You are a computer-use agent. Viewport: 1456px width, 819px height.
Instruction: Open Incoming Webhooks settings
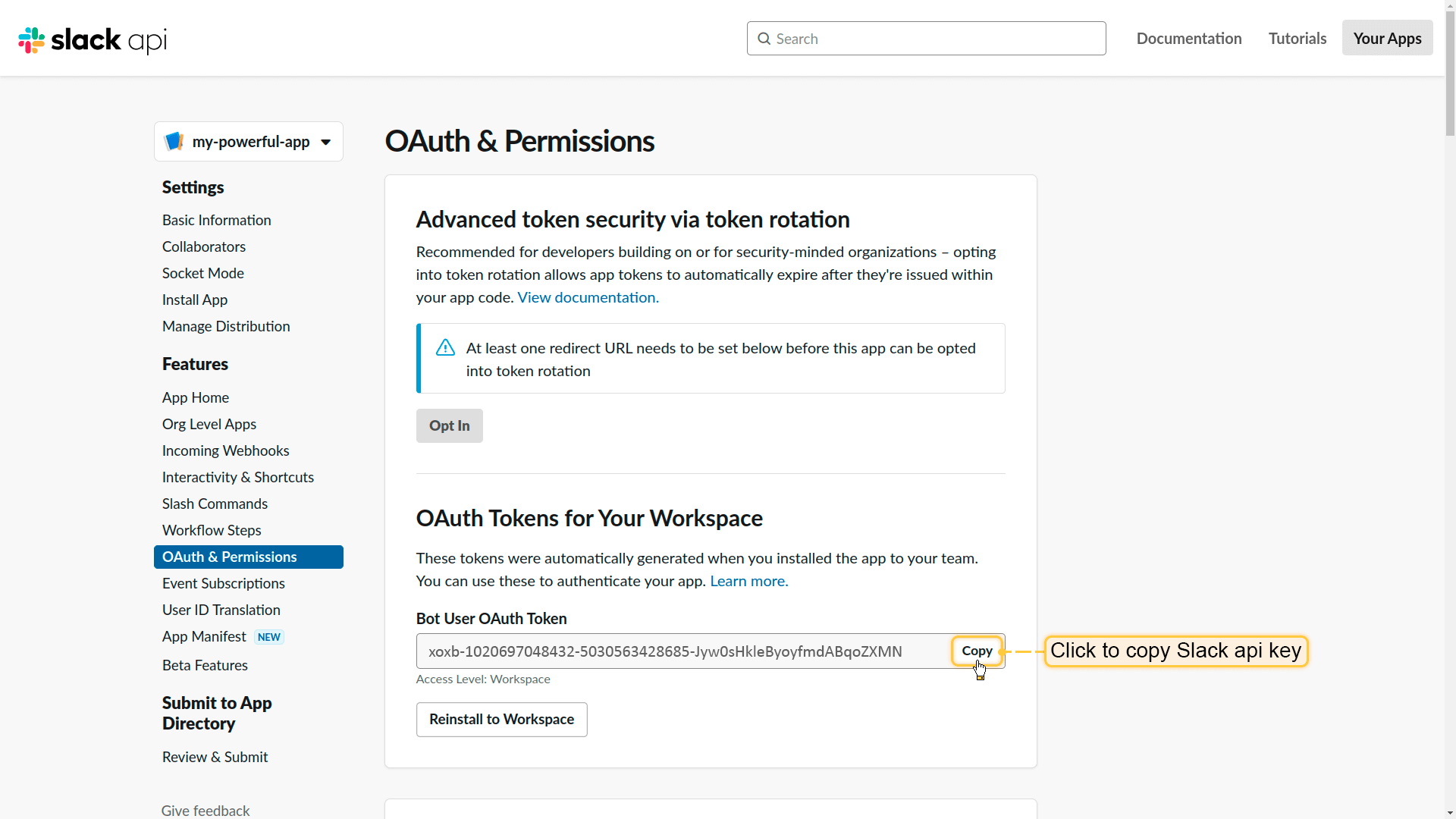pos(225,450)
